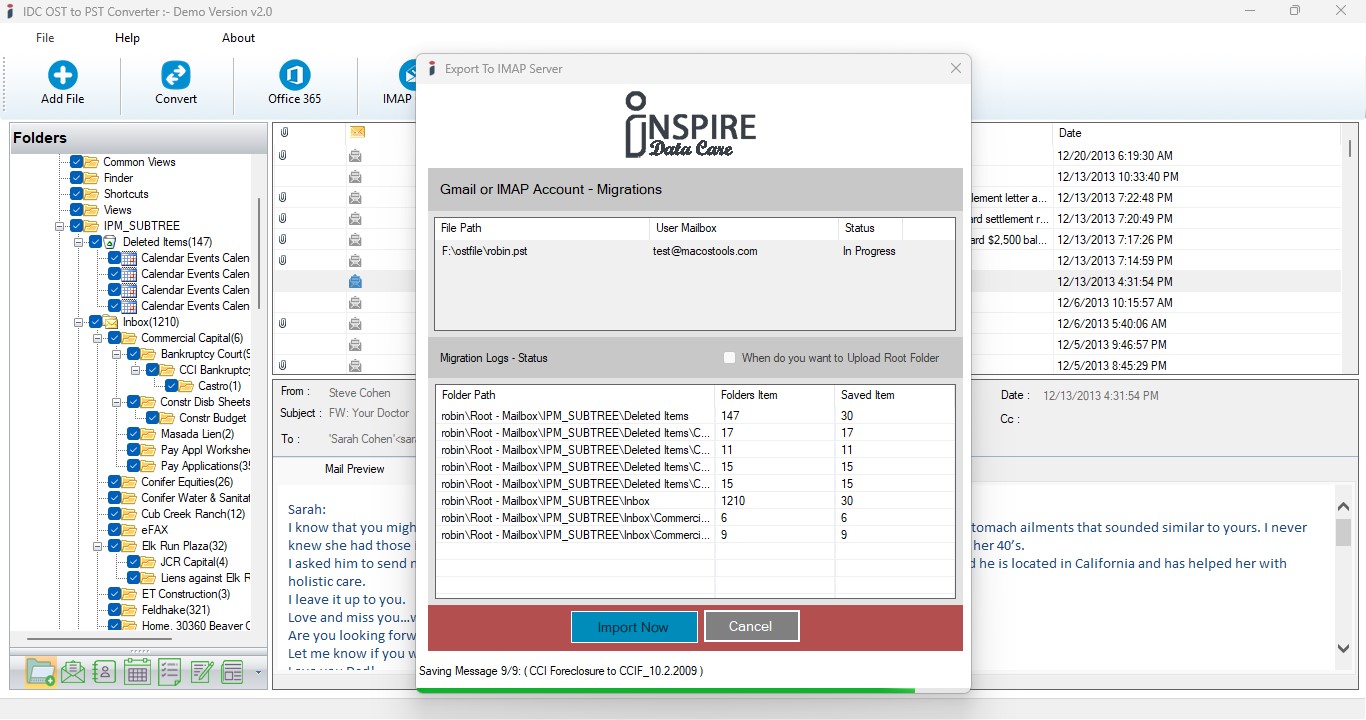Click envelope icon in 12/5/2013 9:46:57 PM row
This screenshot has height=720, width=1366.
tap(355, 345)
